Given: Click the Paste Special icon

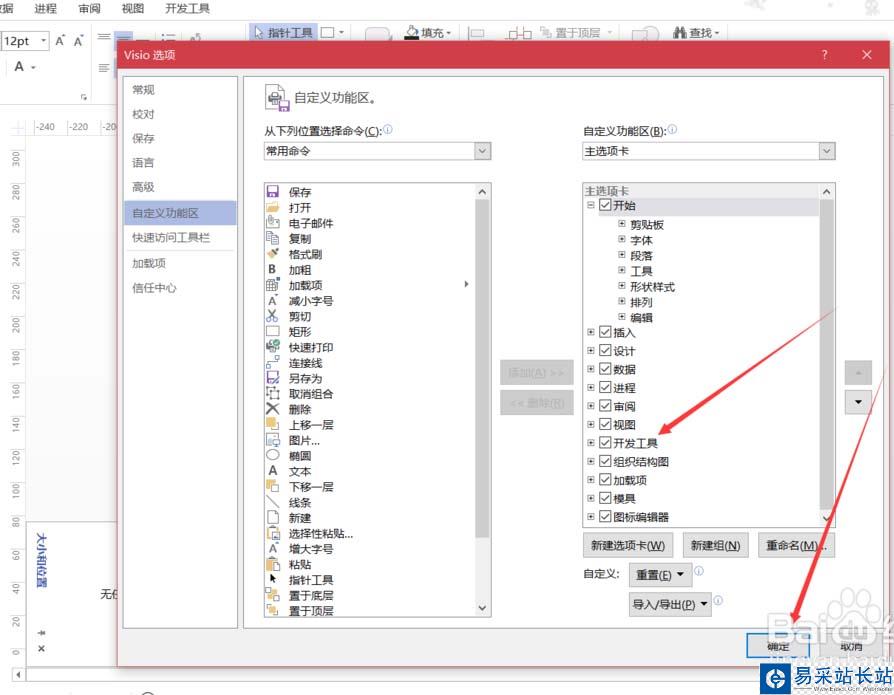Looking at the screenshot, I should (x=273, y=533).
